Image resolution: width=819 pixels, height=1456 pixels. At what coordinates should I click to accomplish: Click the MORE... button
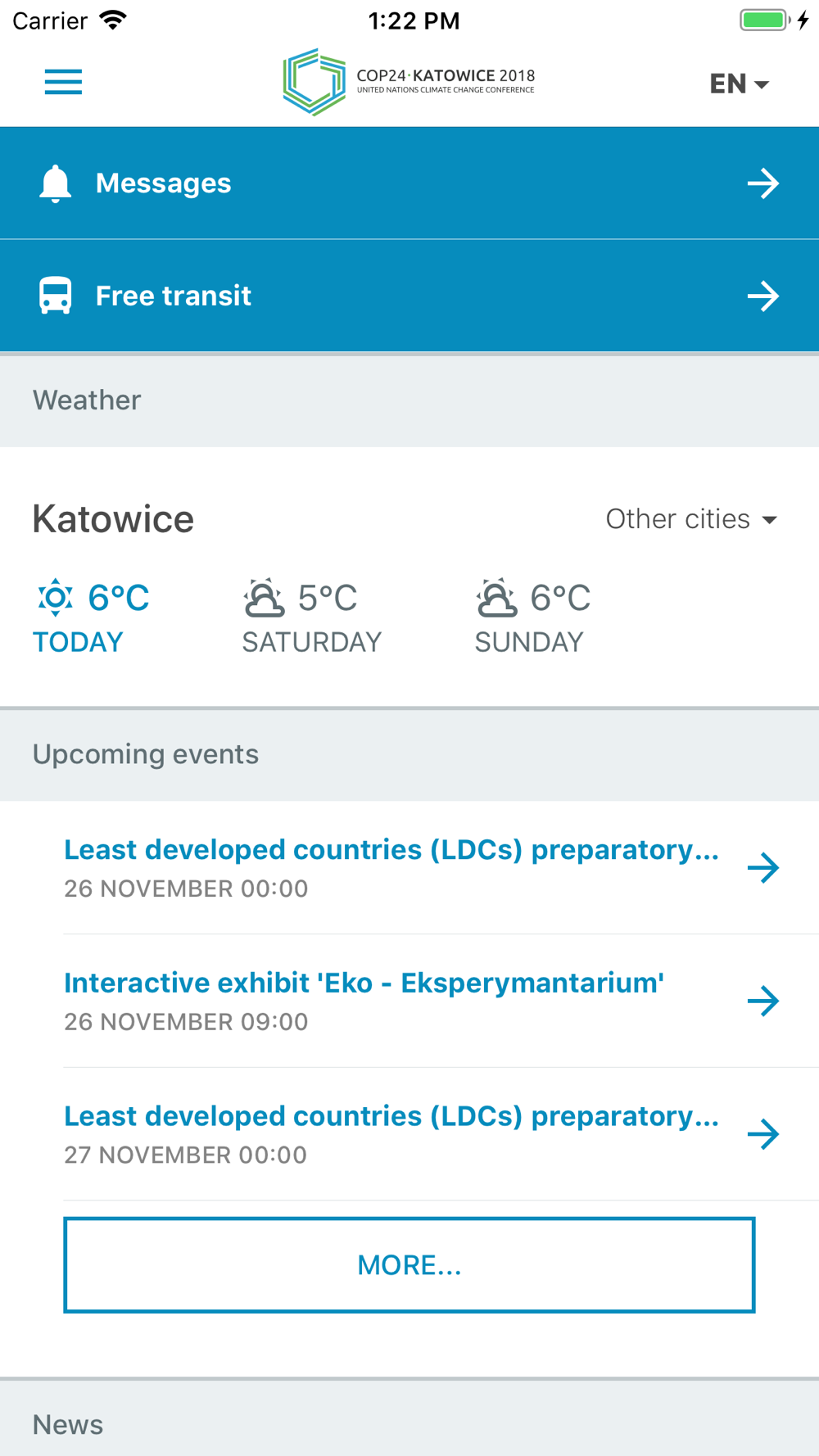click(x=409, y=1265)
